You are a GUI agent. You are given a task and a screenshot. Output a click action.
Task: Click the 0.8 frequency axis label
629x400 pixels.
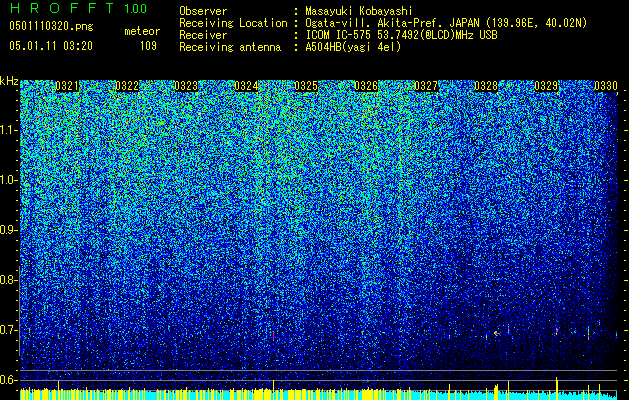pyautogui.click(x=9, y=280)
